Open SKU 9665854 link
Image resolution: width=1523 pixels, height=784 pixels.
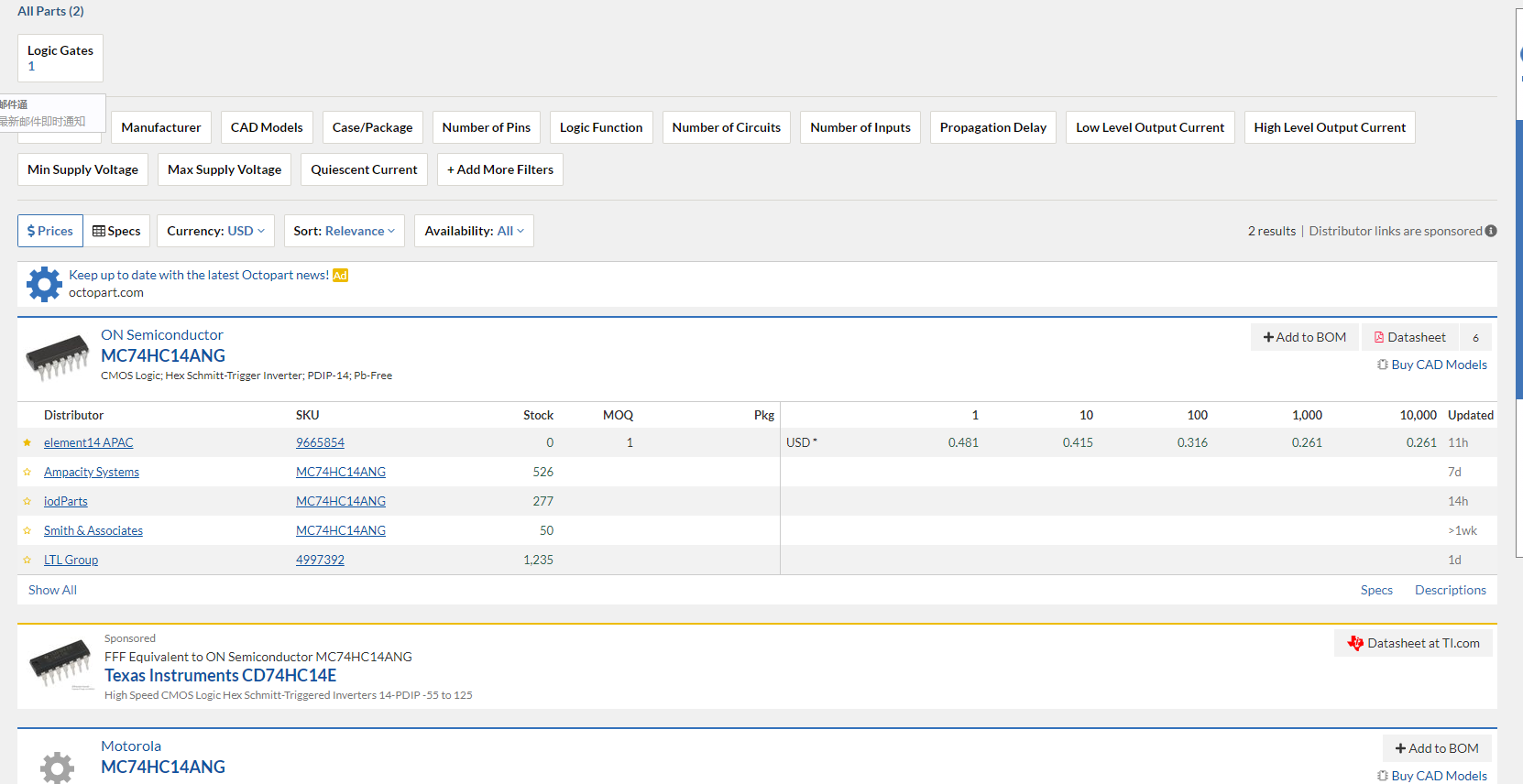[x=320, y=442]
